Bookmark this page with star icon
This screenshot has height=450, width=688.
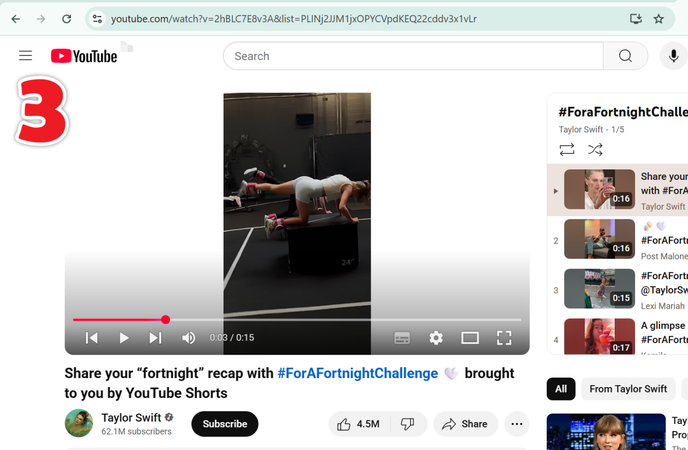(659, 19)
